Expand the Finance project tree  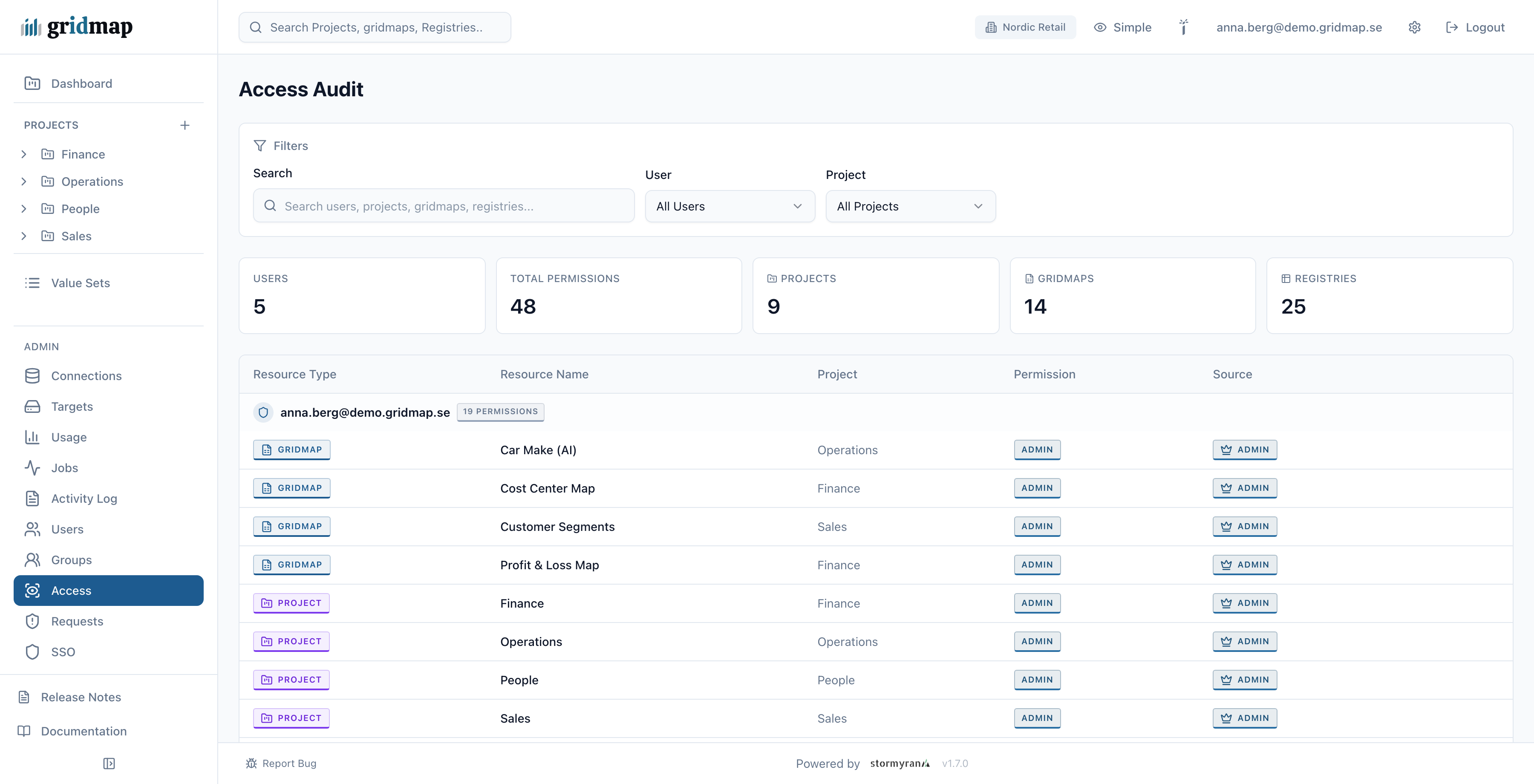point(24,154)
